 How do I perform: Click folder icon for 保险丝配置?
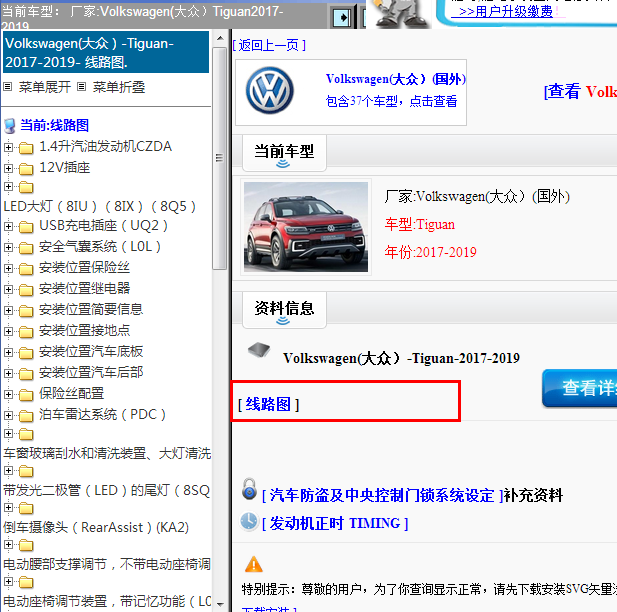pyautogui.click(x=26, y=395)
